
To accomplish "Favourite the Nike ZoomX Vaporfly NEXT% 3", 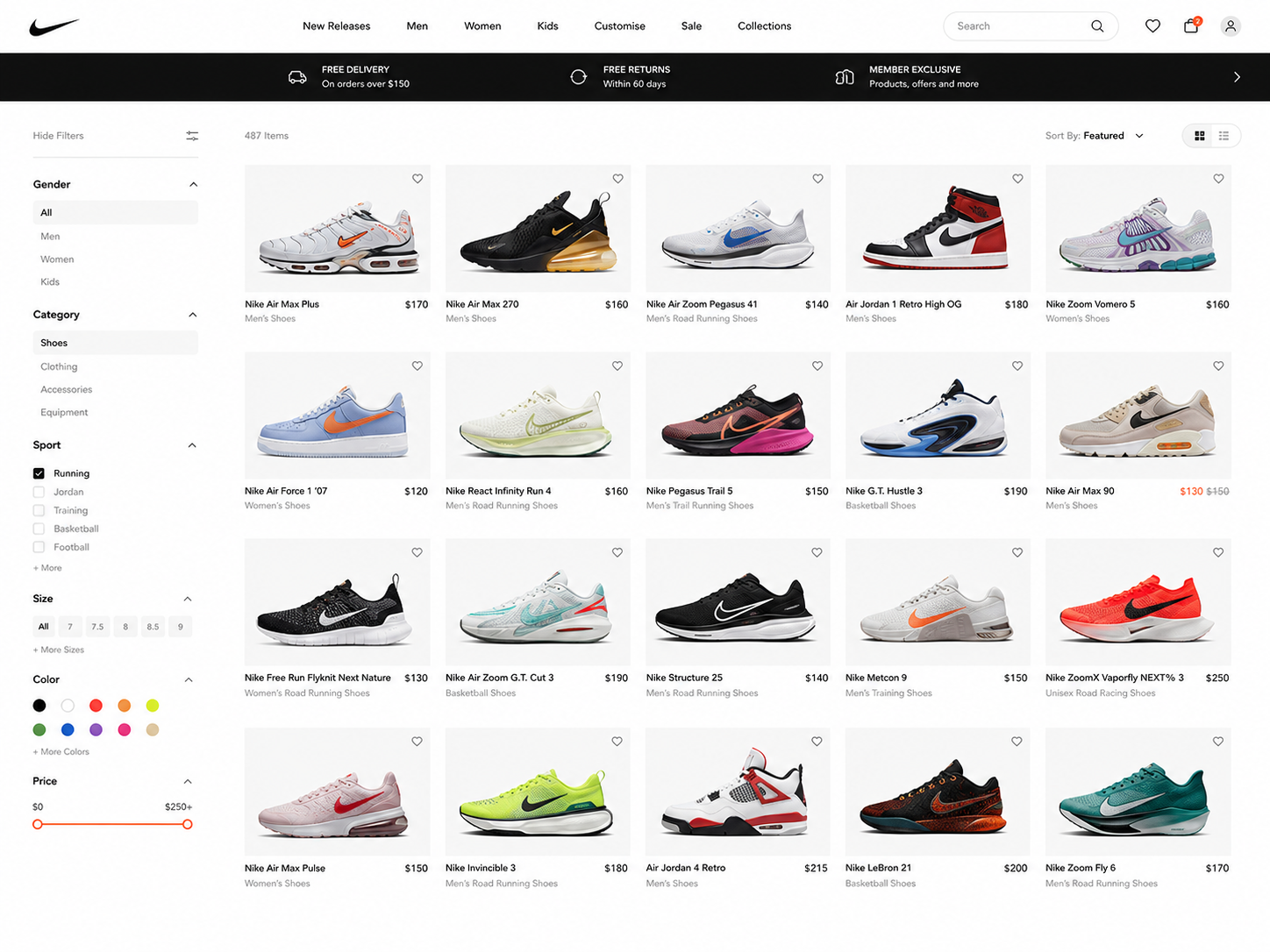I will (1218, 553).
